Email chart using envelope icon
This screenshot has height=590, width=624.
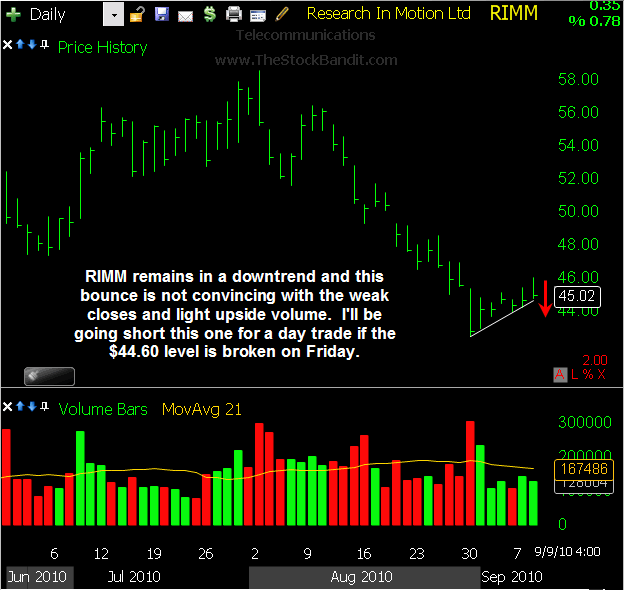pyautogui.click(x=185, y=16)
